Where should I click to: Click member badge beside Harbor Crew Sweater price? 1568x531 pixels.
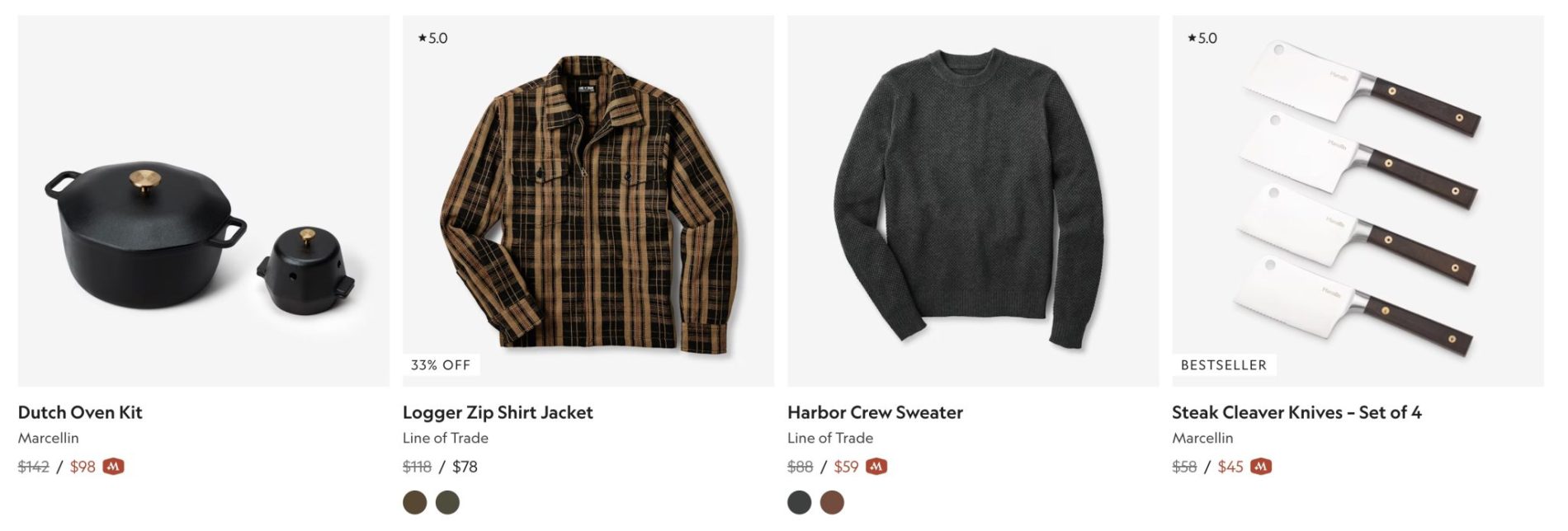(x=876, y=467)
